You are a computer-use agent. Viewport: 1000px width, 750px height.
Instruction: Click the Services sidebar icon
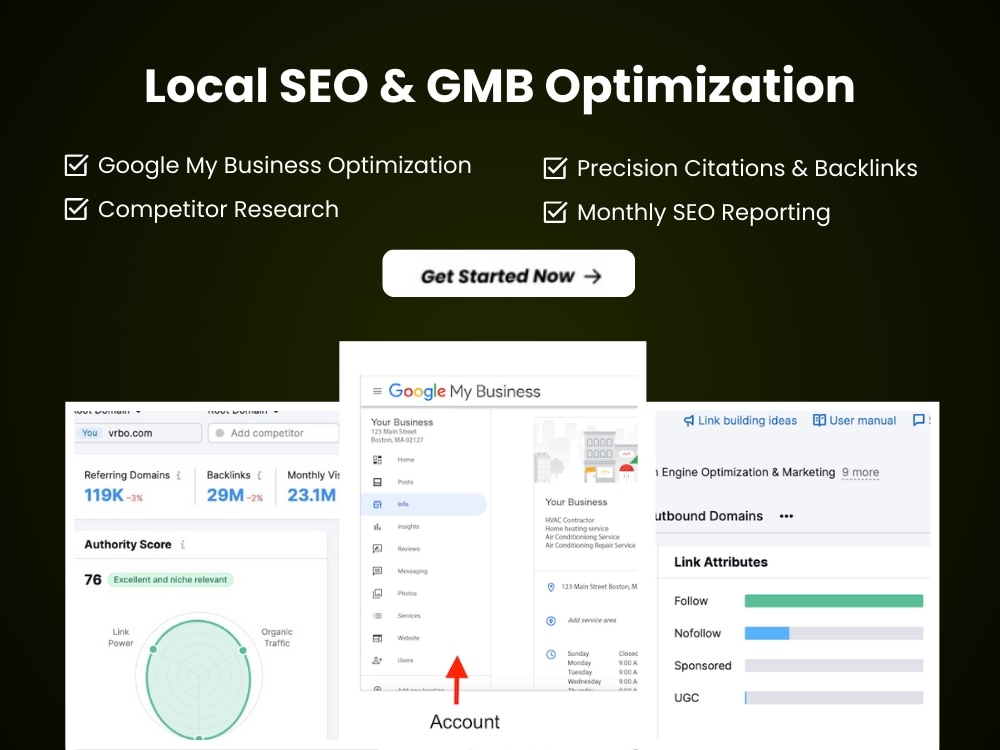(377, 615)
